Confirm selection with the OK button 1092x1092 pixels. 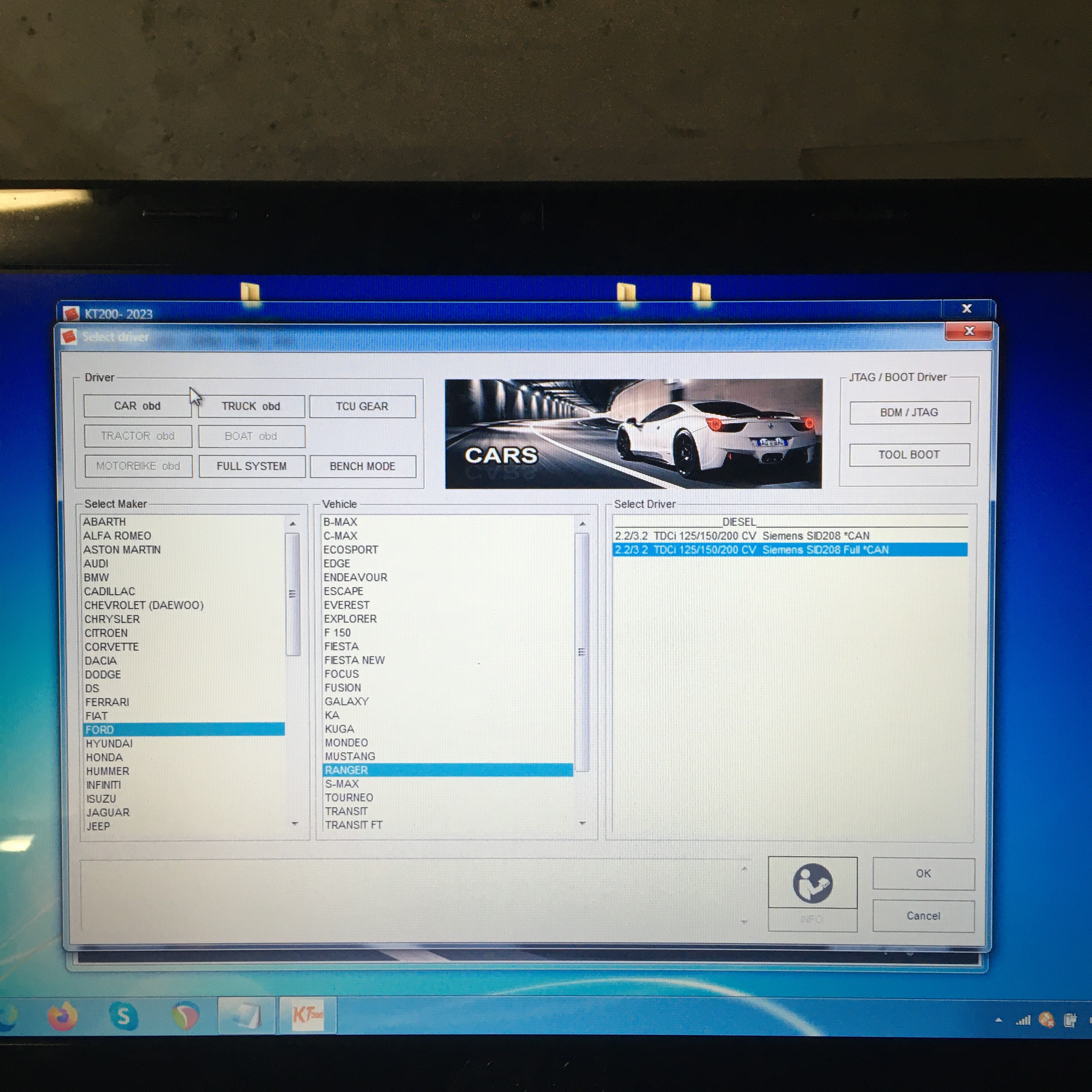924,874
